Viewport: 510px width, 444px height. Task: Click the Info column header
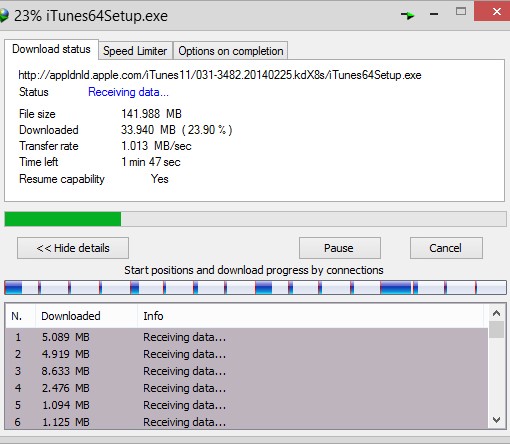[311, 316]
